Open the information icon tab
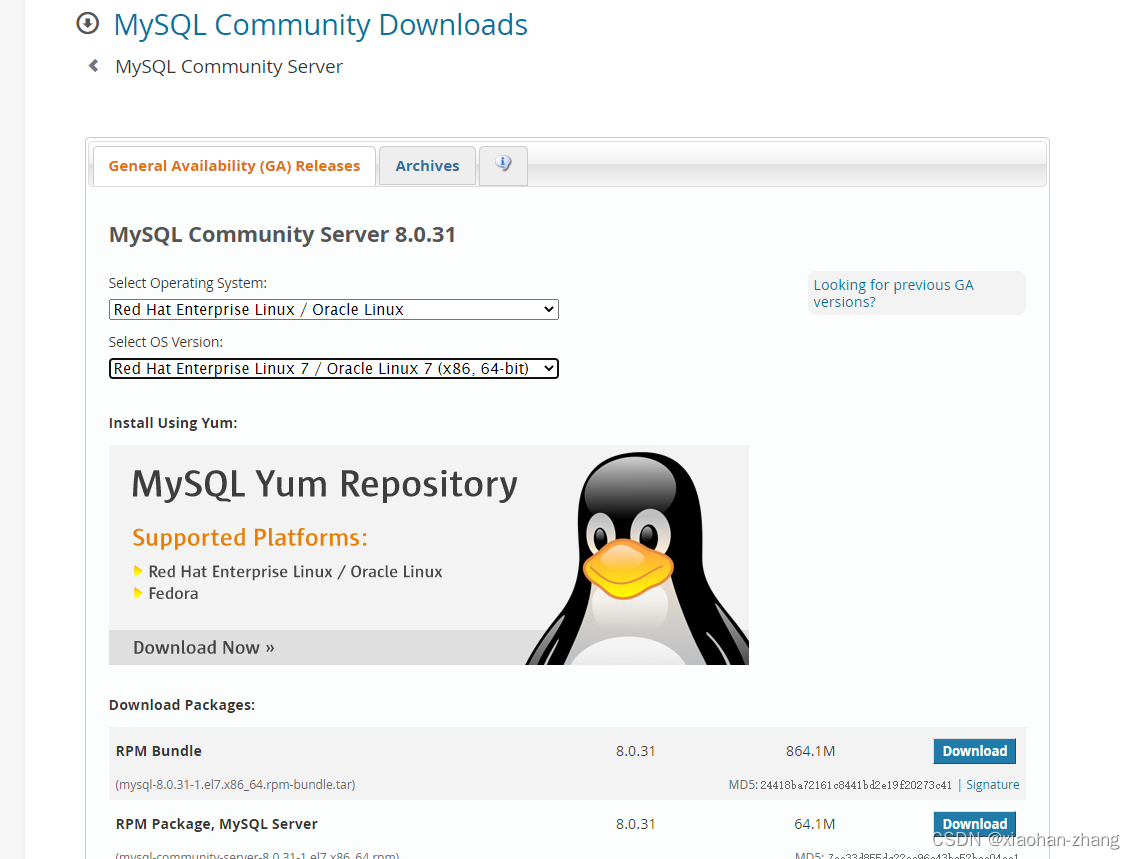 [503, 165]
